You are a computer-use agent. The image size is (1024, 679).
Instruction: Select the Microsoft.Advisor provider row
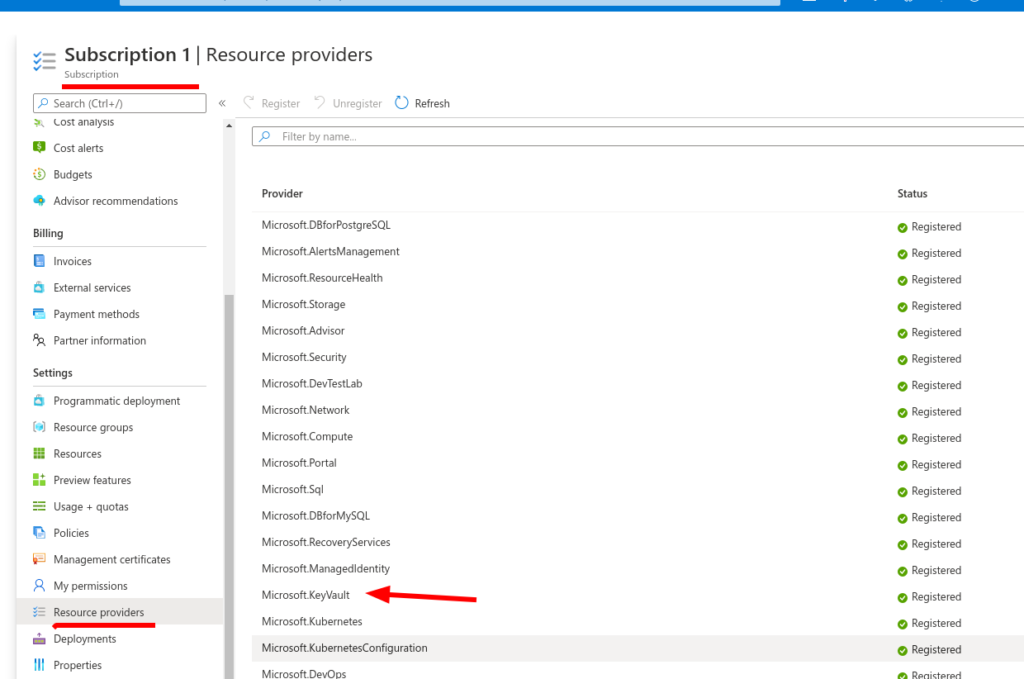coord(637,331)
